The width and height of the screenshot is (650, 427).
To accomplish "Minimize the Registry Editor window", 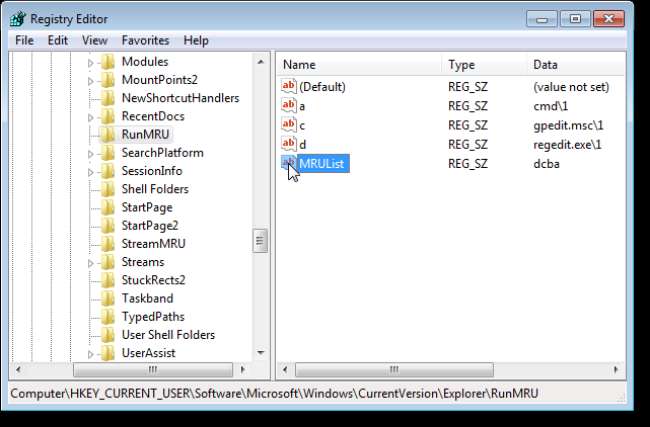I will [x=541, y=19].
